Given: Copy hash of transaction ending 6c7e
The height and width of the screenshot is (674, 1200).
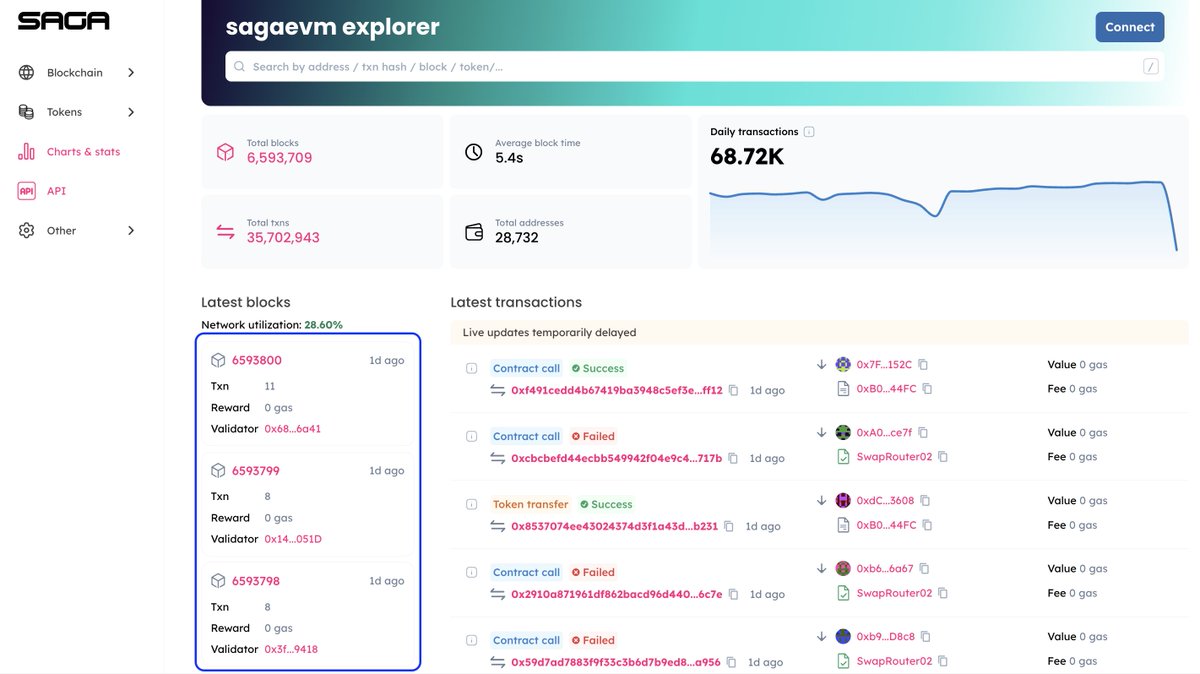Looking at the screenshot, I should click(734, 594).
